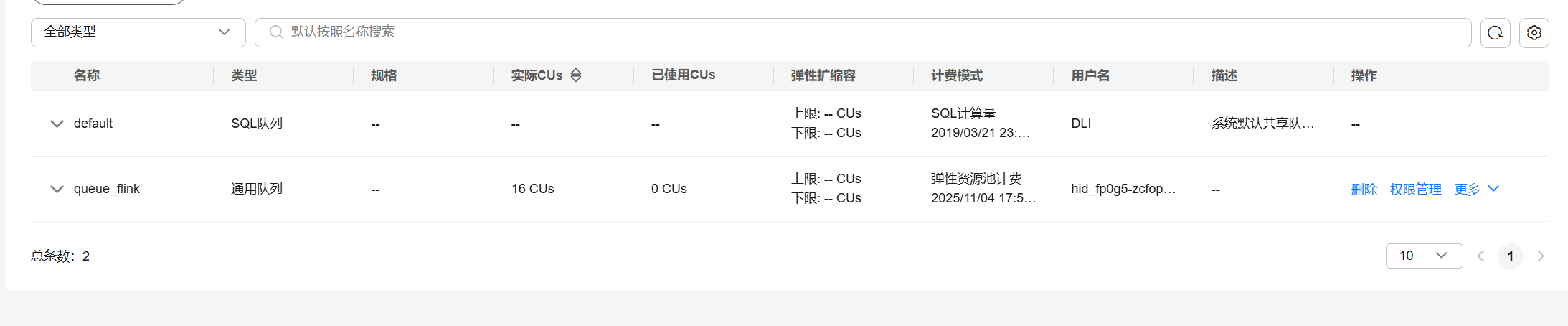1568x326 pixels.
Task: Click the 计费模式 column header
Action: [x=956, y=75]
